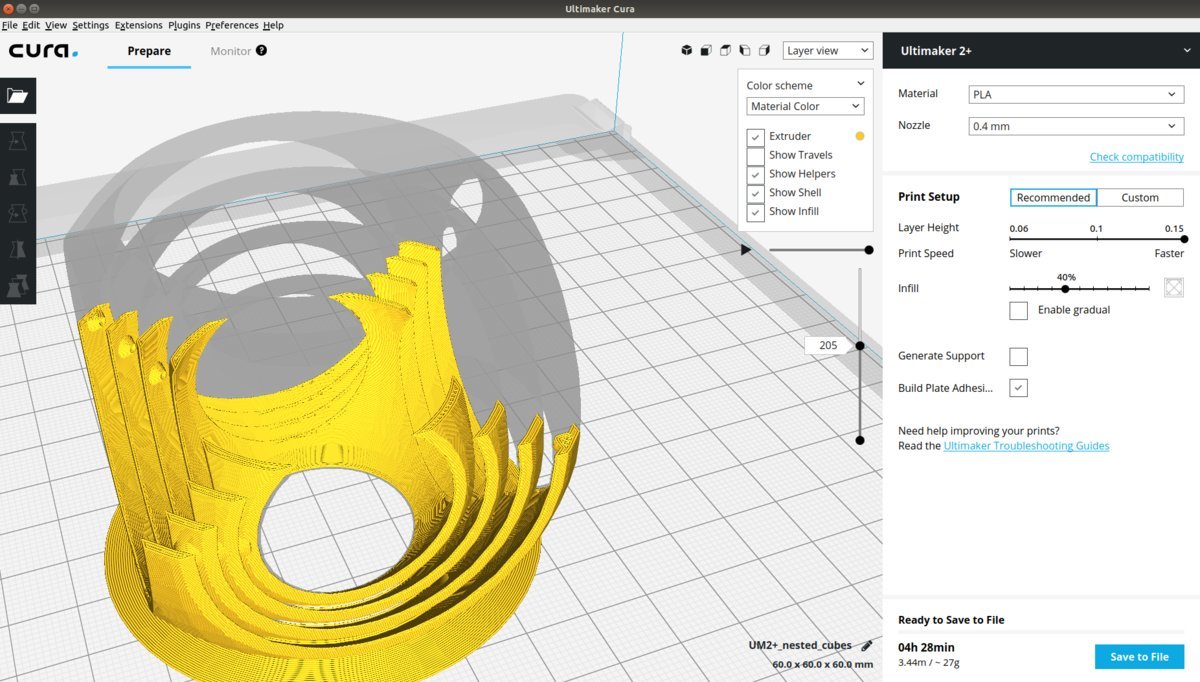Switch camera to 3D view cube icon

(687, 50)
